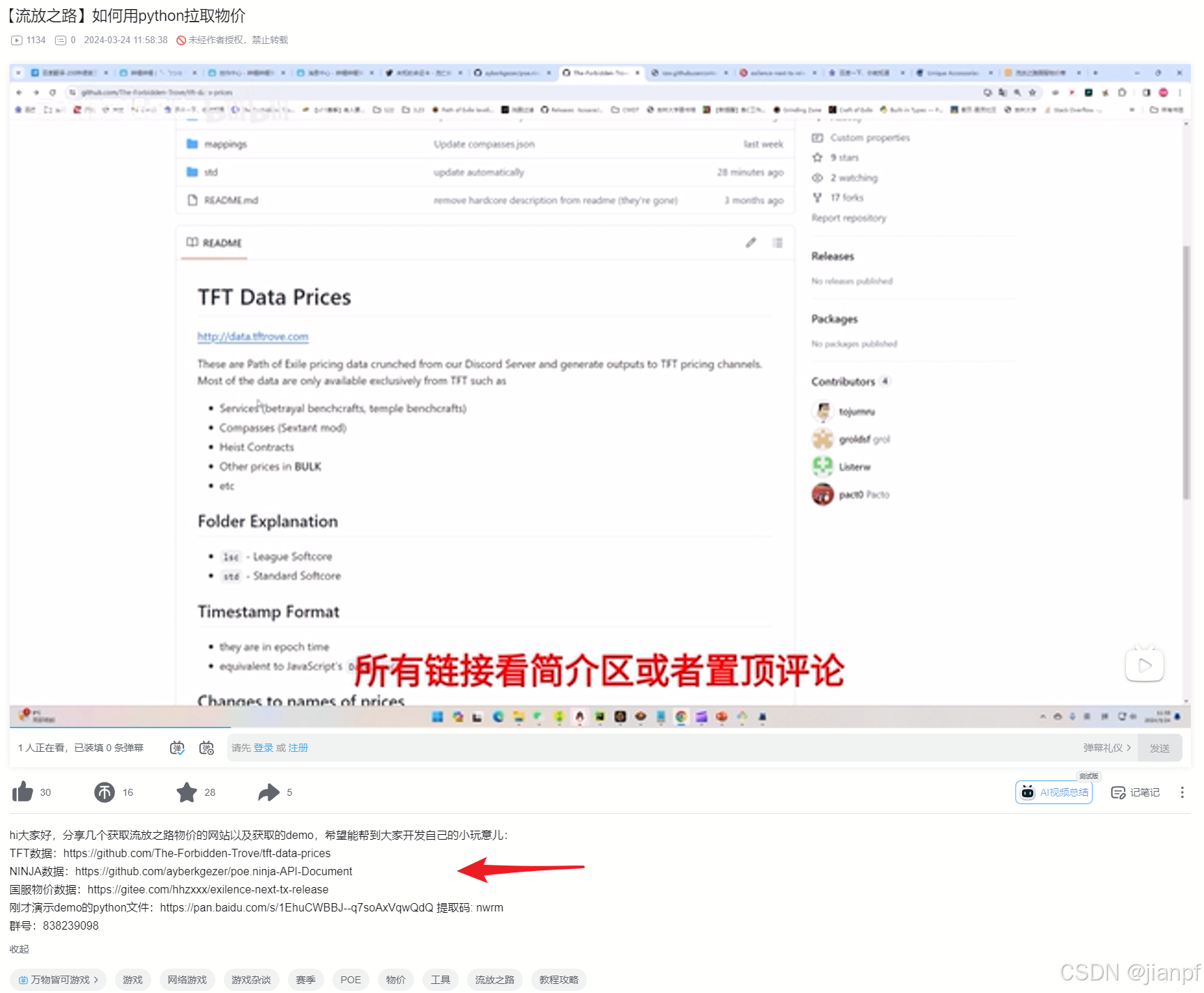
Task: Open contributor groldsf's avatar
Action: [x=823, y=439]
